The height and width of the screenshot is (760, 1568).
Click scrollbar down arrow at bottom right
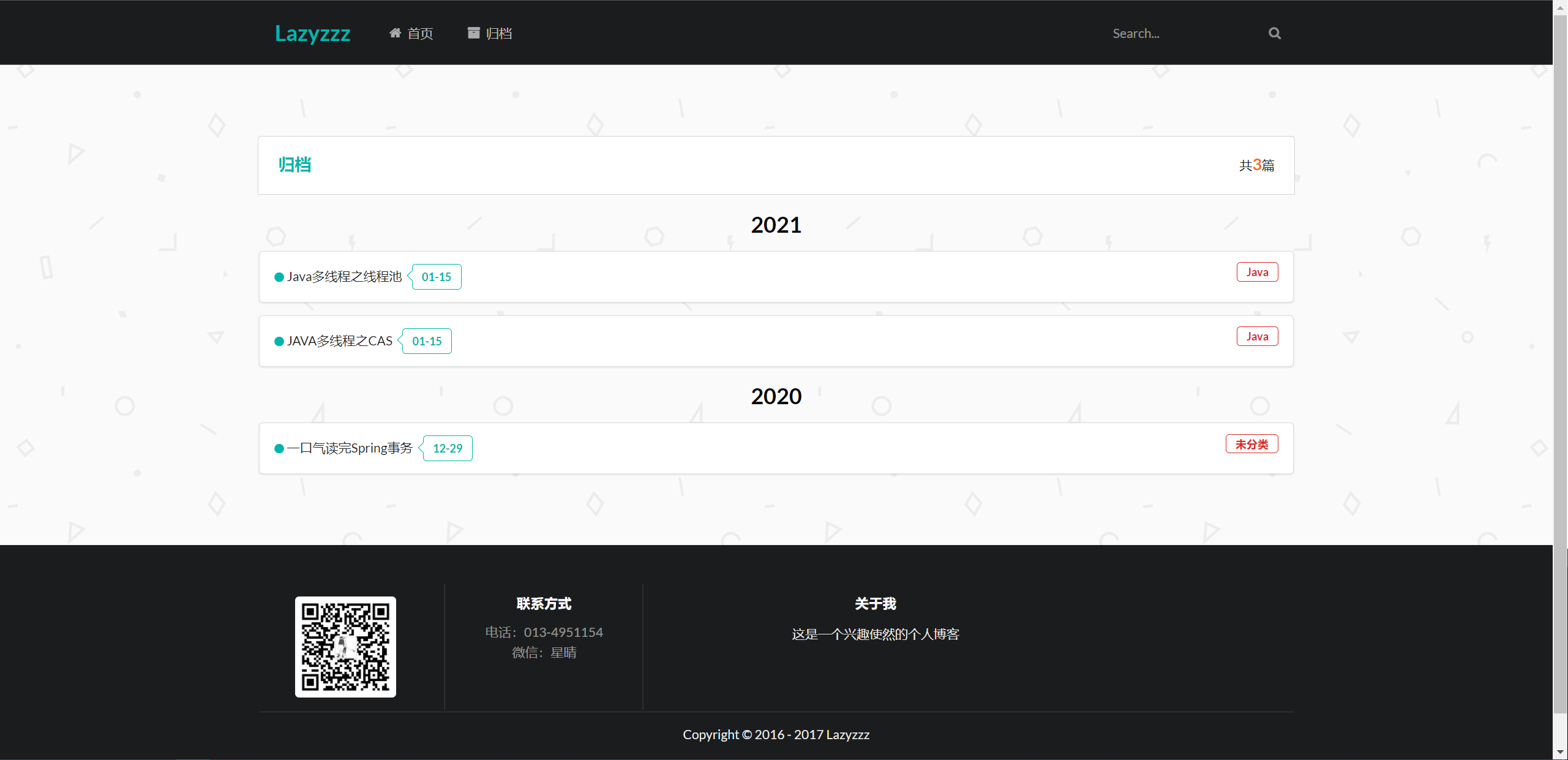[1560, 752]
